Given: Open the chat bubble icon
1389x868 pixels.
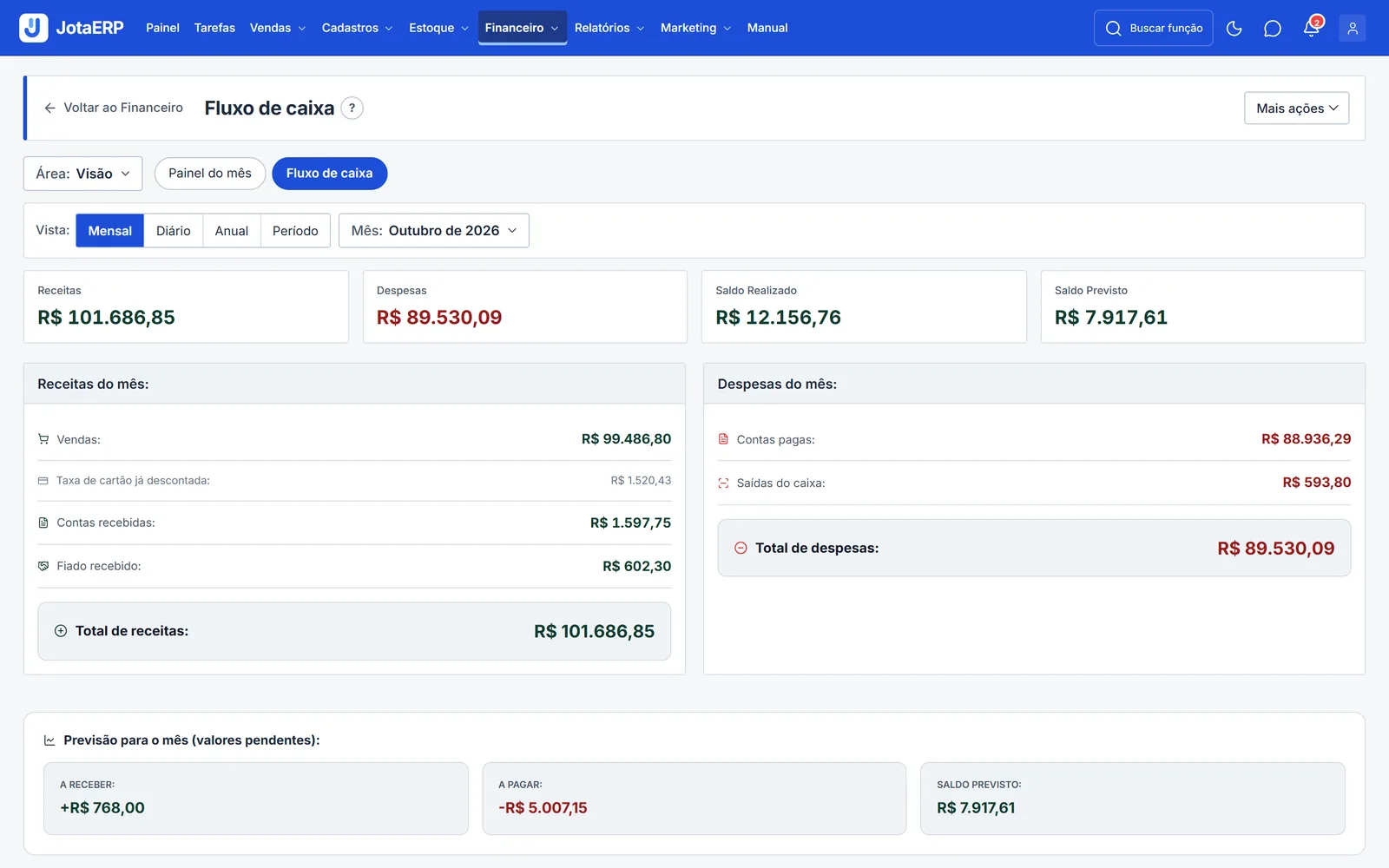Looking at the screenshot, I should (x=1272, y=29).
